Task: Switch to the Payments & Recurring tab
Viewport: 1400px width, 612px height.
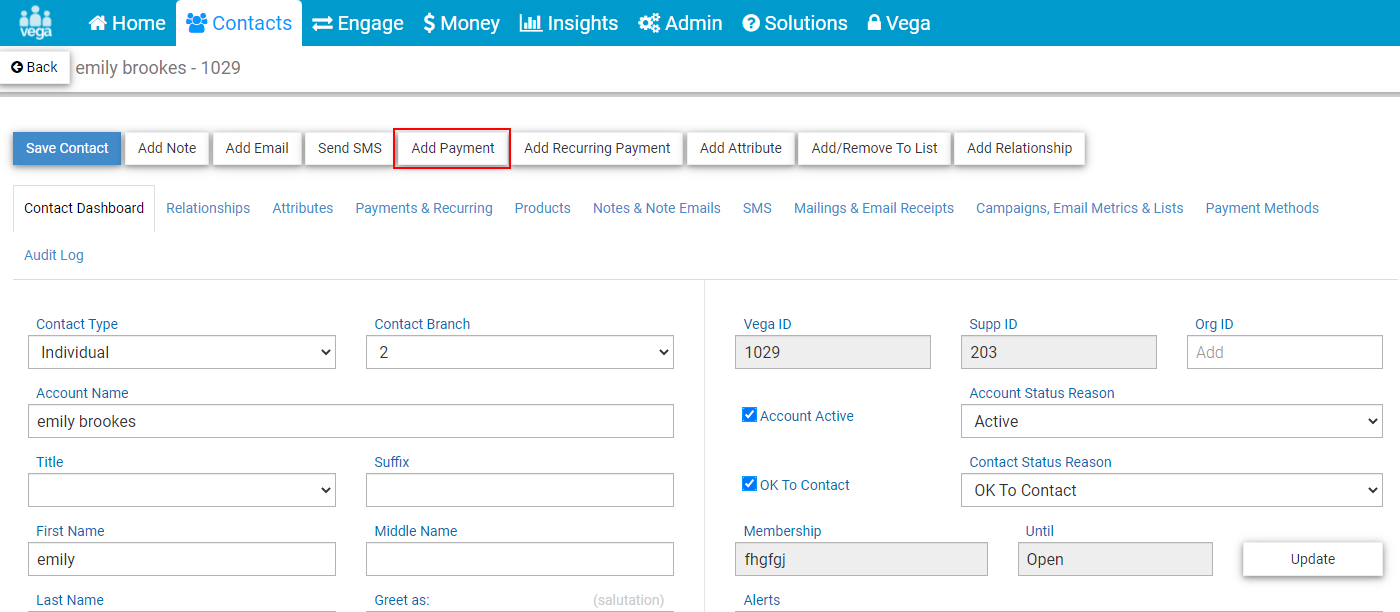Action: (424, 208)
